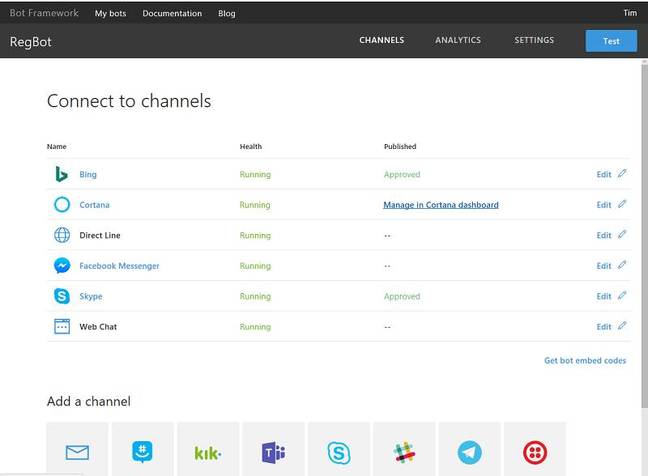Click the pencil icon in the Direct Line row
This screenshot has width=648, height=476.
[622, 234]
